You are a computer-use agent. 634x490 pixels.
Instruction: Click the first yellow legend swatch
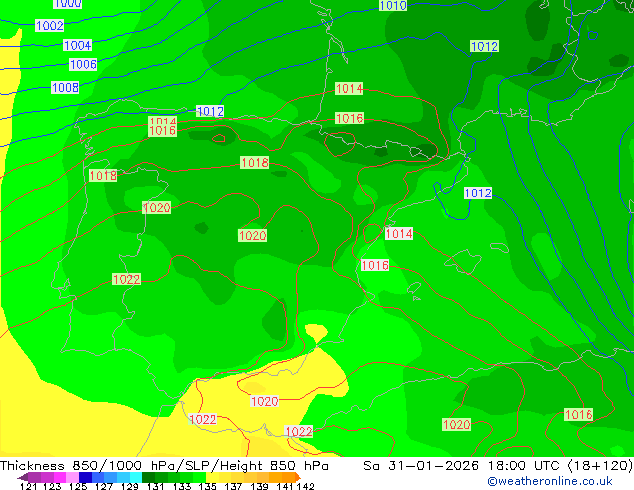click(x=212, y=477)
